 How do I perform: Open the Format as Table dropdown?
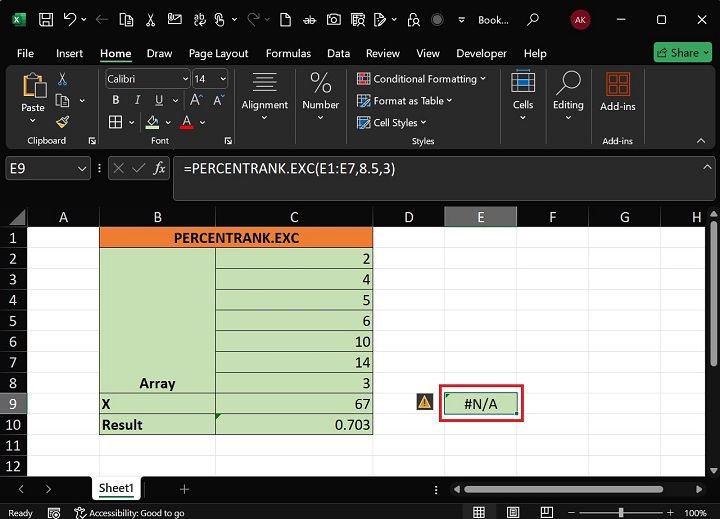405,101
